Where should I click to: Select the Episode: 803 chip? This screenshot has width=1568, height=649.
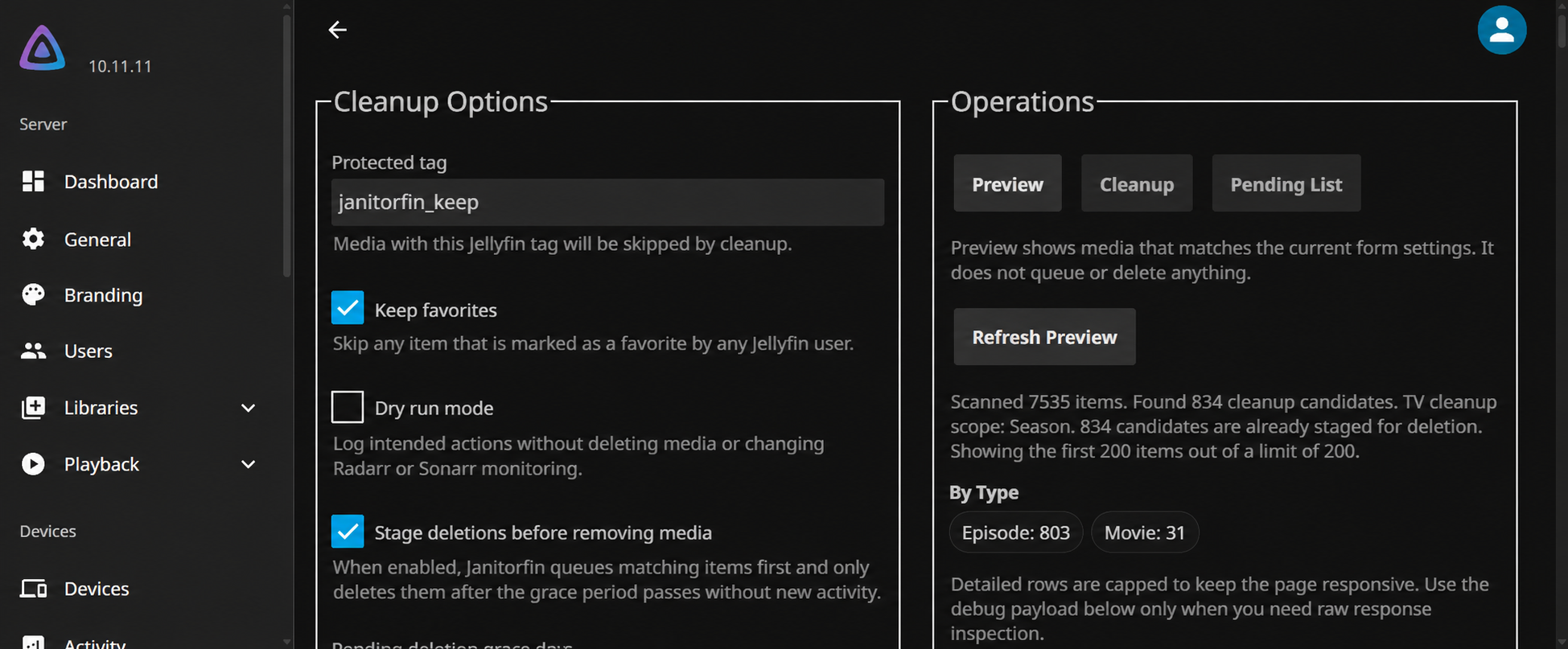(1015, 532)
